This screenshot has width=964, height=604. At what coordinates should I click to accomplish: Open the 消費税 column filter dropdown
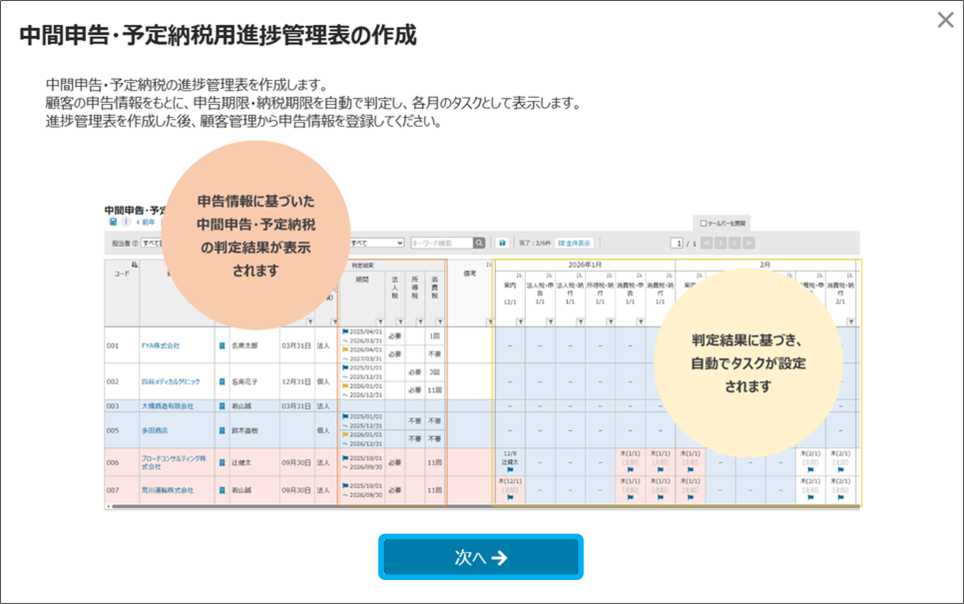tap(440, 321)
